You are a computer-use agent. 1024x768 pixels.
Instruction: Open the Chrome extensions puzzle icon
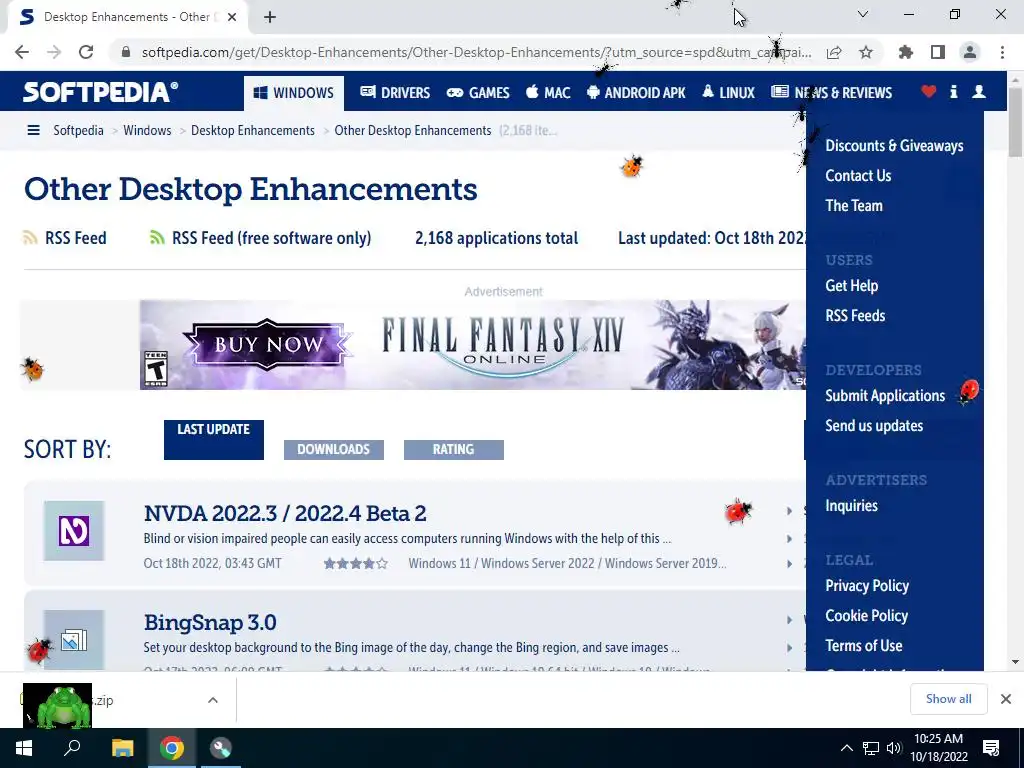(x=906, y=52)
